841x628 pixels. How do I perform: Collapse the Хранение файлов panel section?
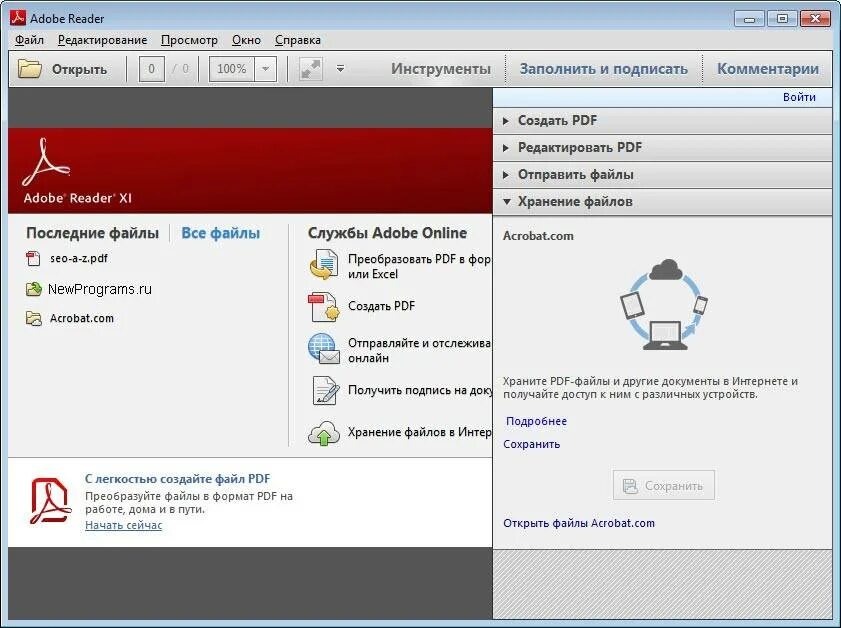point(662,202)
